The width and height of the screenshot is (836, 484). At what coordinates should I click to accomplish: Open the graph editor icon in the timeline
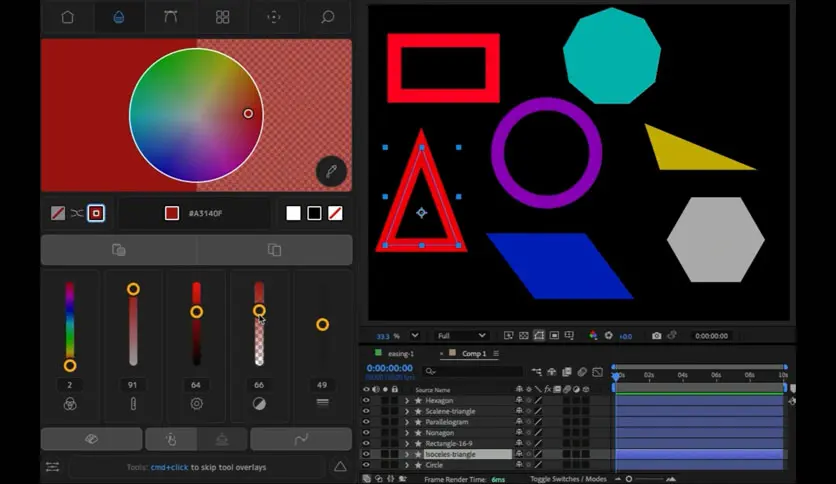click(x=598, y=372)
